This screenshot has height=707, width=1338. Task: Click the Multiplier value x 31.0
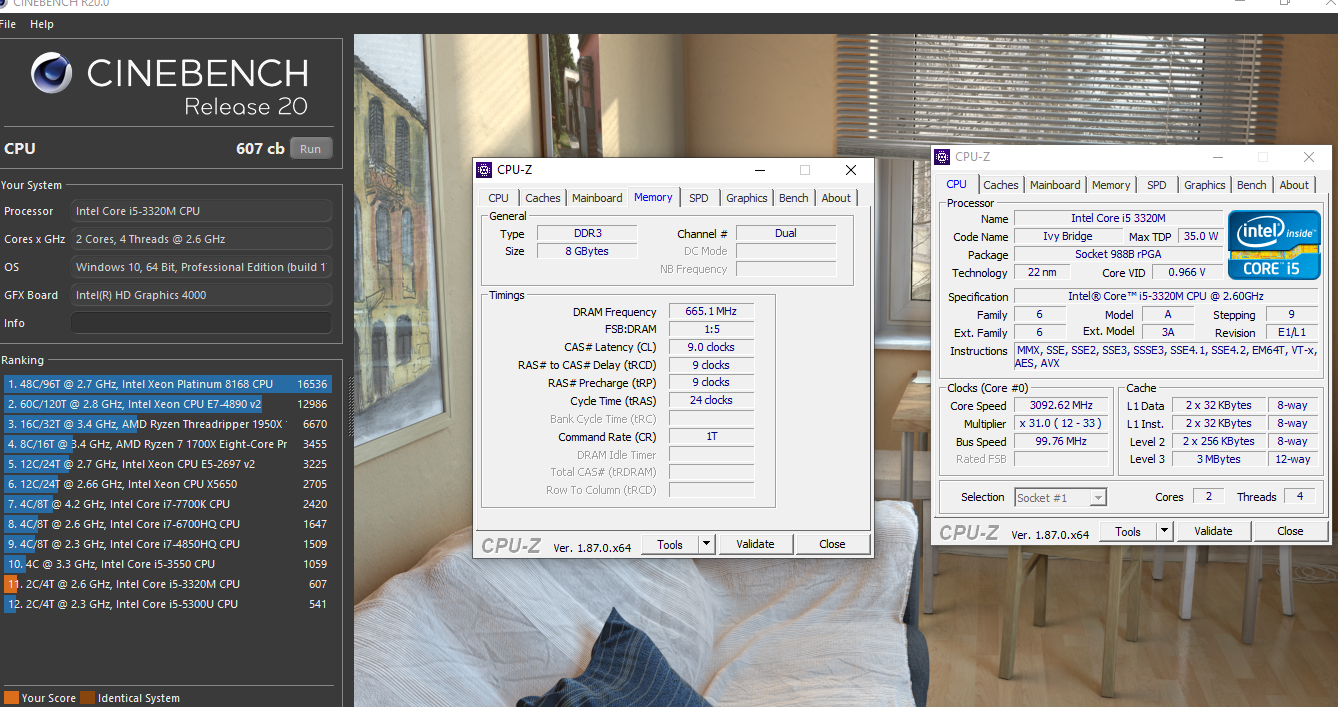tap(1060, 424)
